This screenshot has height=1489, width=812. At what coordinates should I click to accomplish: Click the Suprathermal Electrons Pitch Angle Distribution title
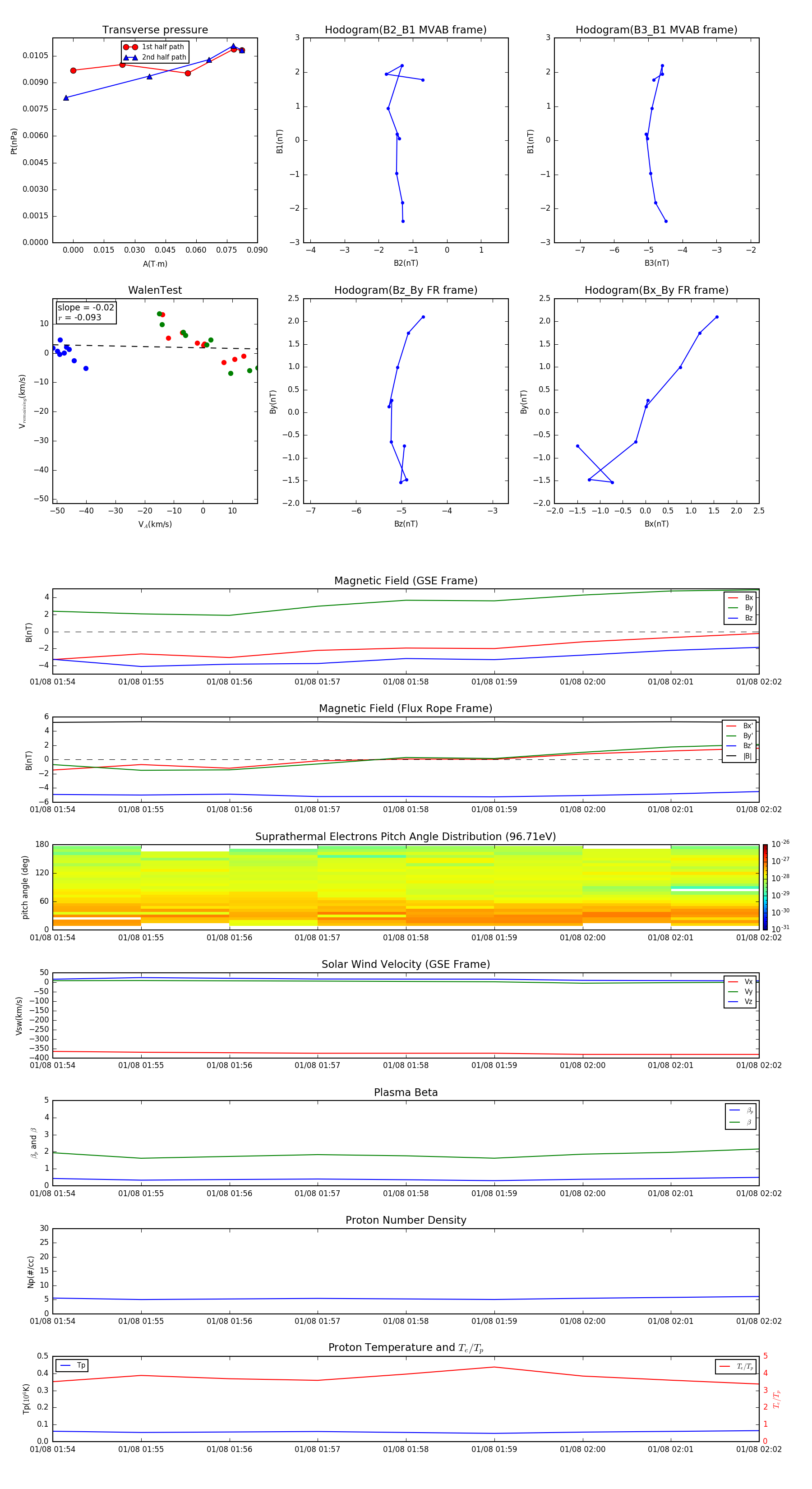(x=405, y=837)
